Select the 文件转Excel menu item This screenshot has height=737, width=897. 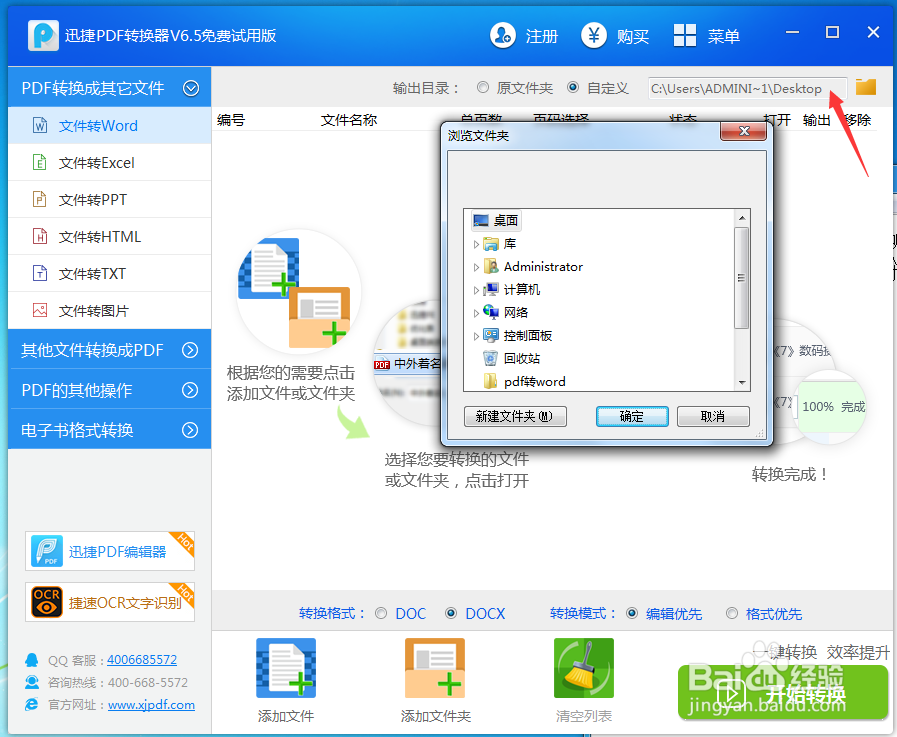click(x=109, y=163)
